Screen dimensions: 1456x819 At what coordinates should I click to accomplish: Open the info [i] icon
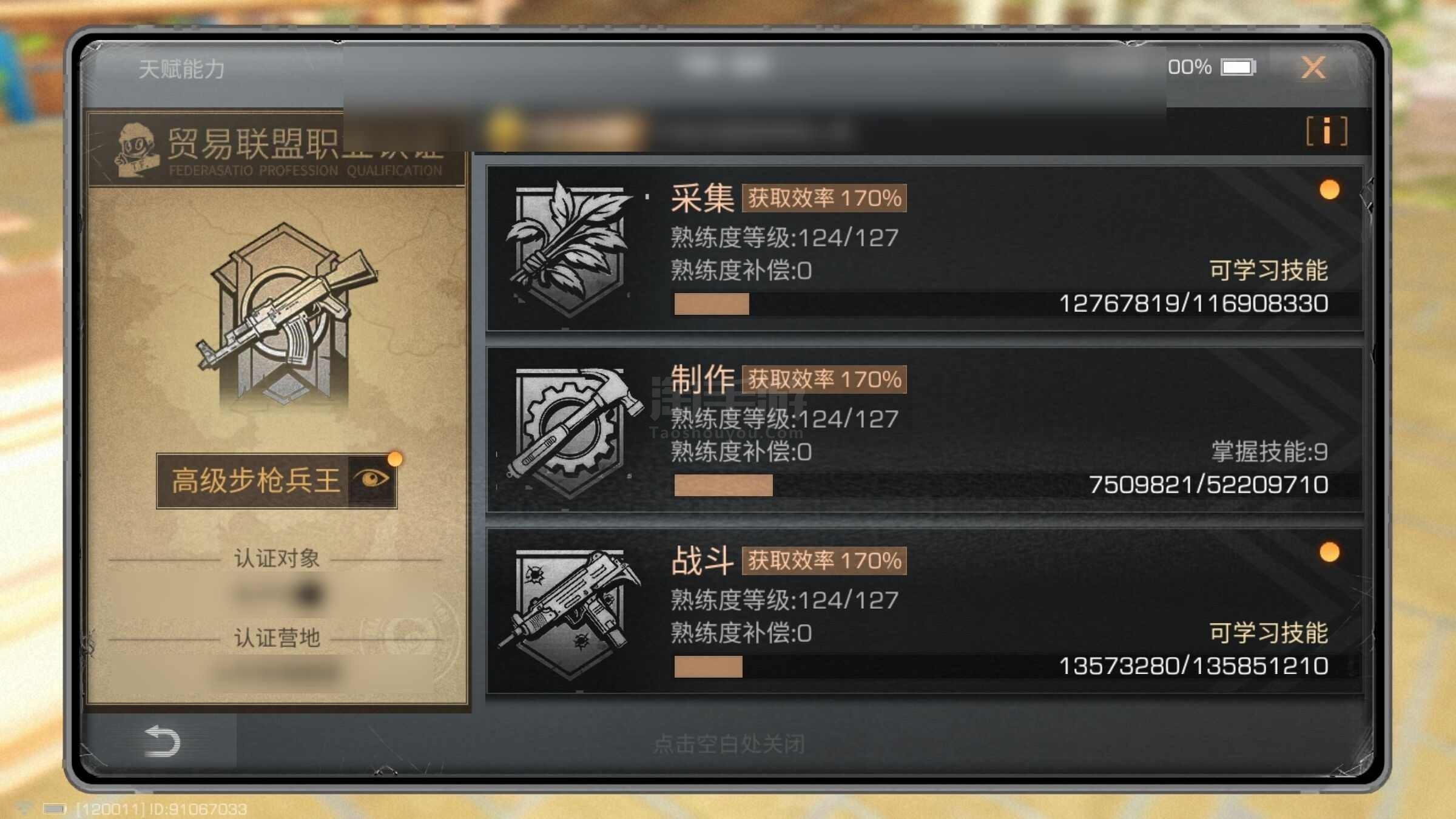1326,131
